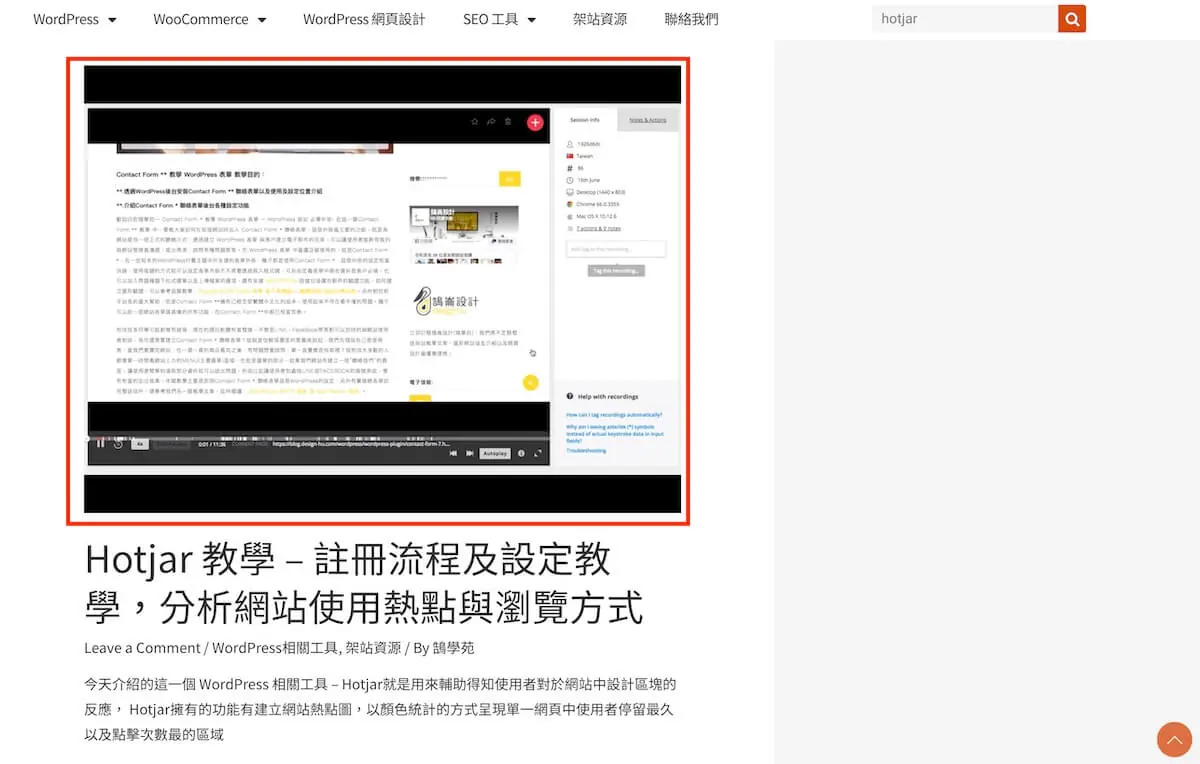
Task: Open the Hotjar 教學 article title link
Action: [363, 583]
